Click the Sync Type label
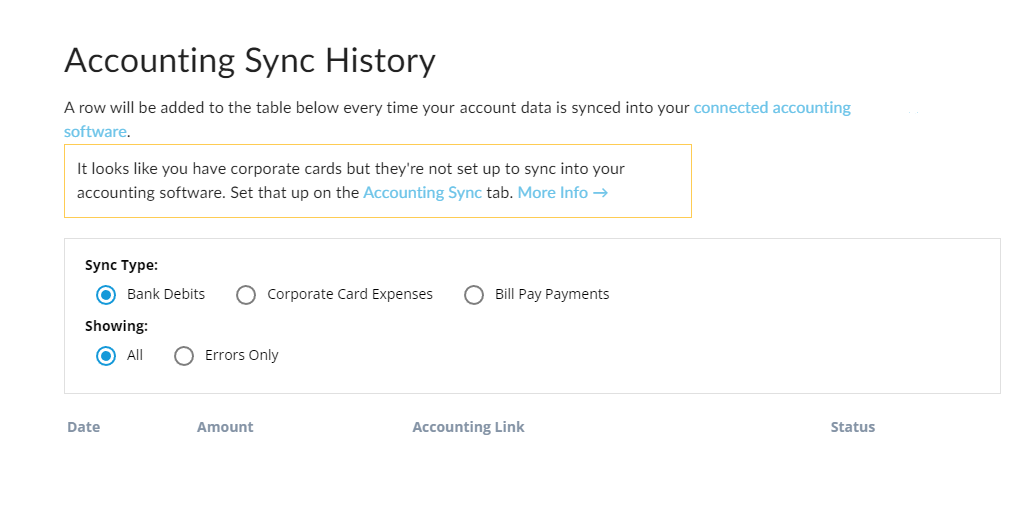 pos(121,265)
